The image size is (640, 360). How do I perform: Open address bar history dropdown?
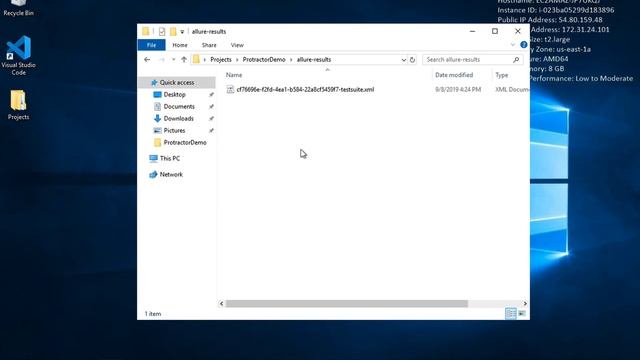point(403,60)
